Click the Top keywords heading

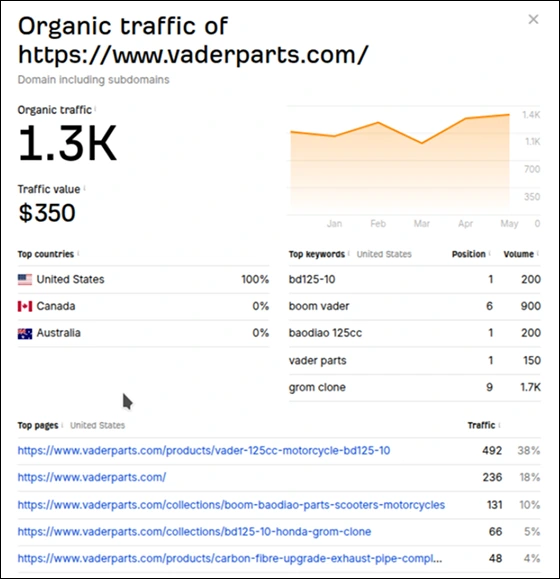click(317, 254)
